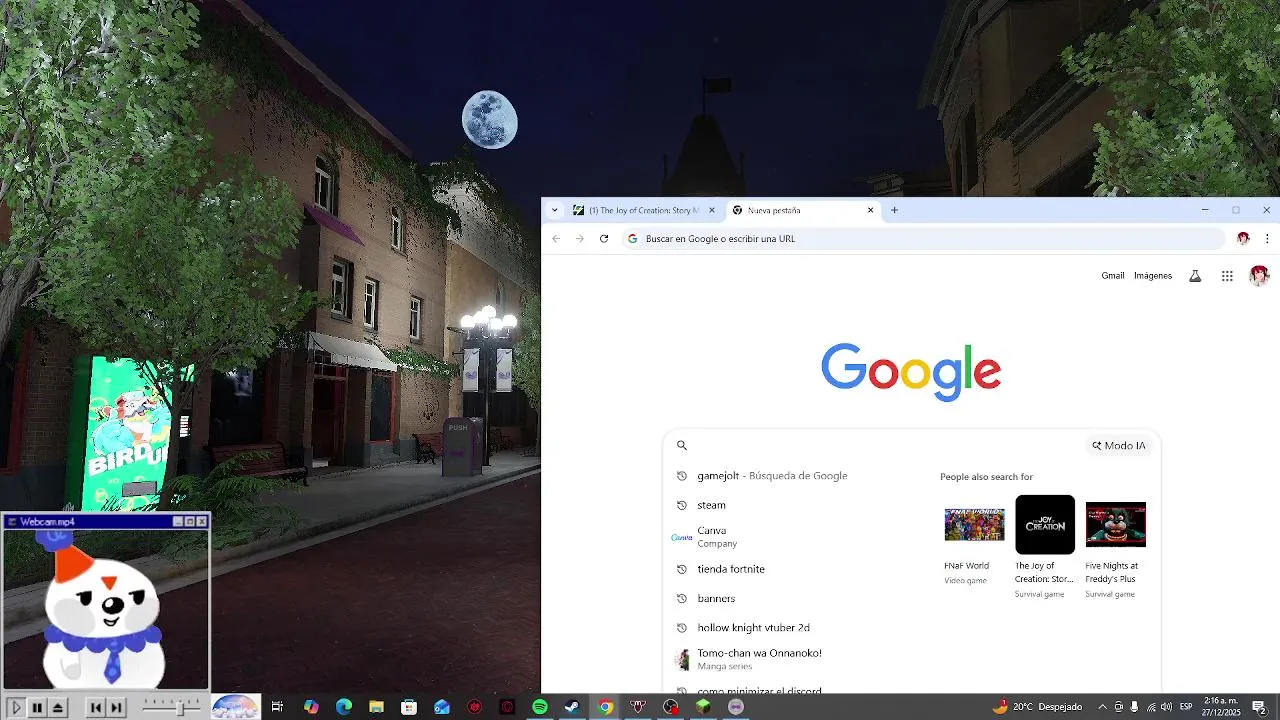Expand the hidden system tray icons

pos(1102,707)
